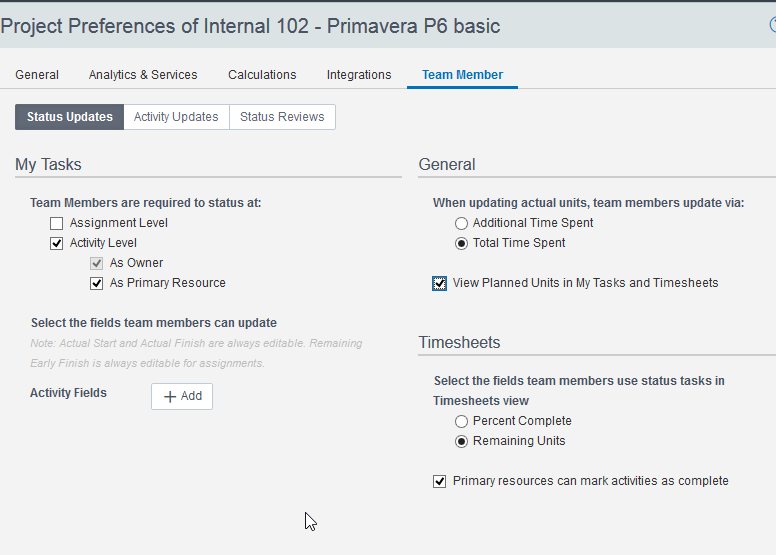
Task: Go to the Integrations tab
Action: [359, 75]
